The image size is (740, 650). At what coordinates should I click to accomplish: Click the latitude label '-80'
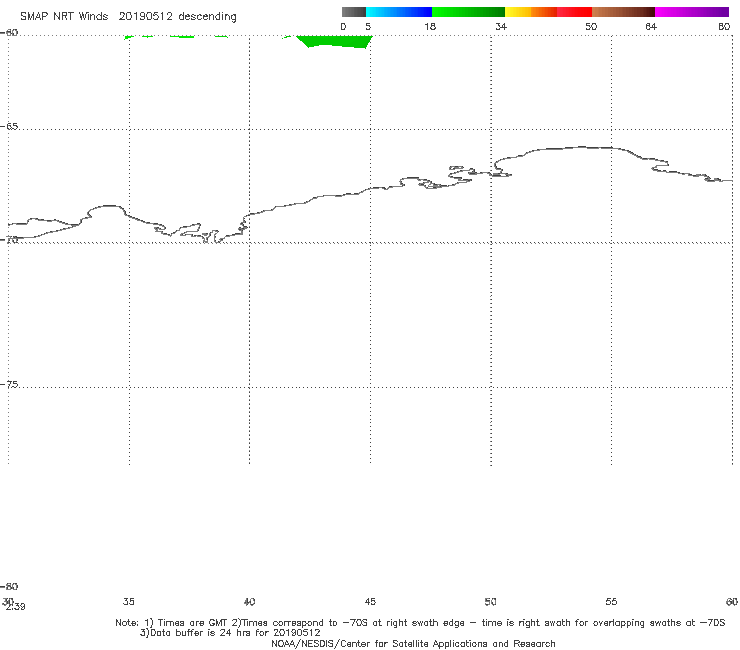click(9, 587)
